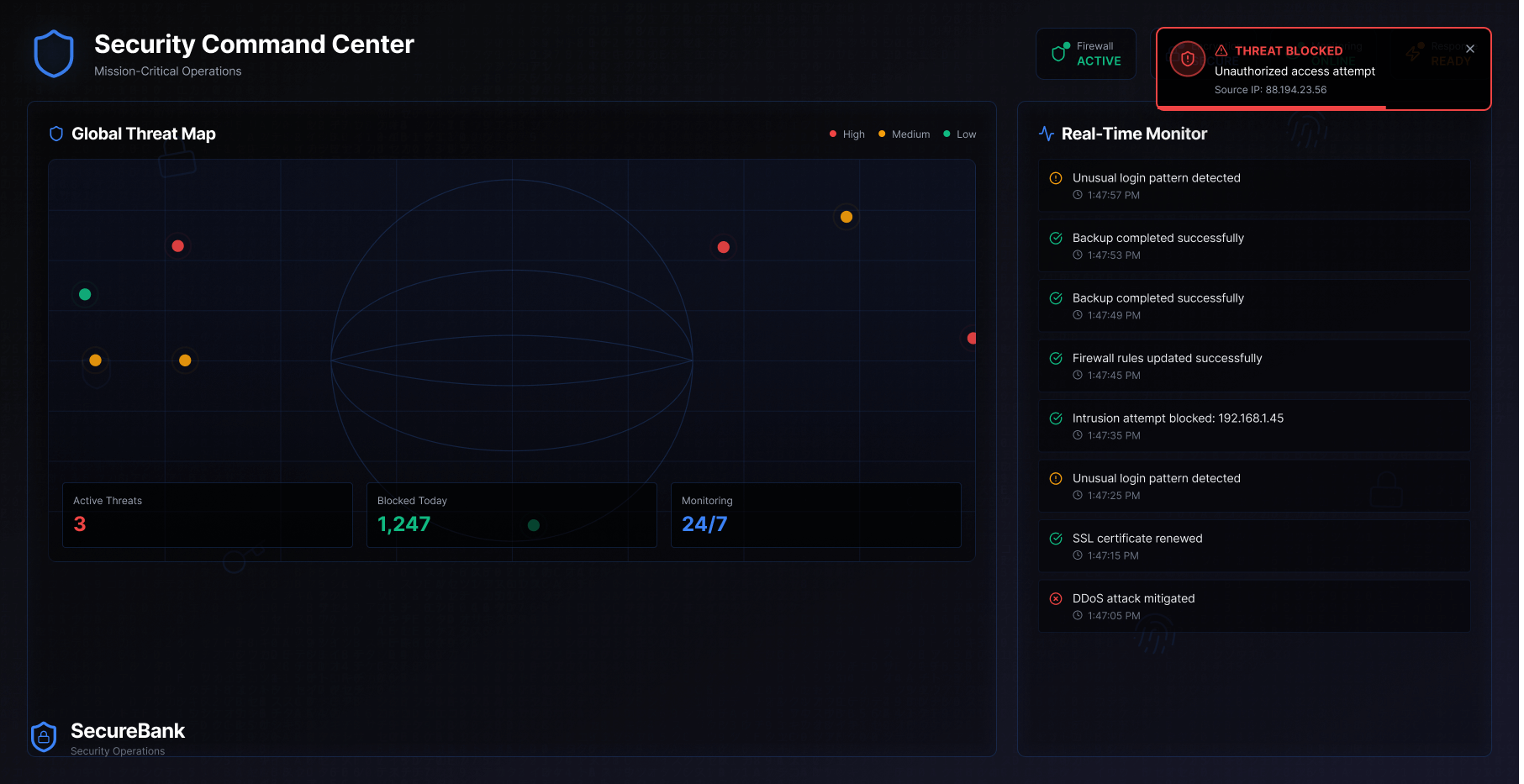Open the Firewall rules updated successfully event
The image size is (1524, 784).
[1253, 366]
